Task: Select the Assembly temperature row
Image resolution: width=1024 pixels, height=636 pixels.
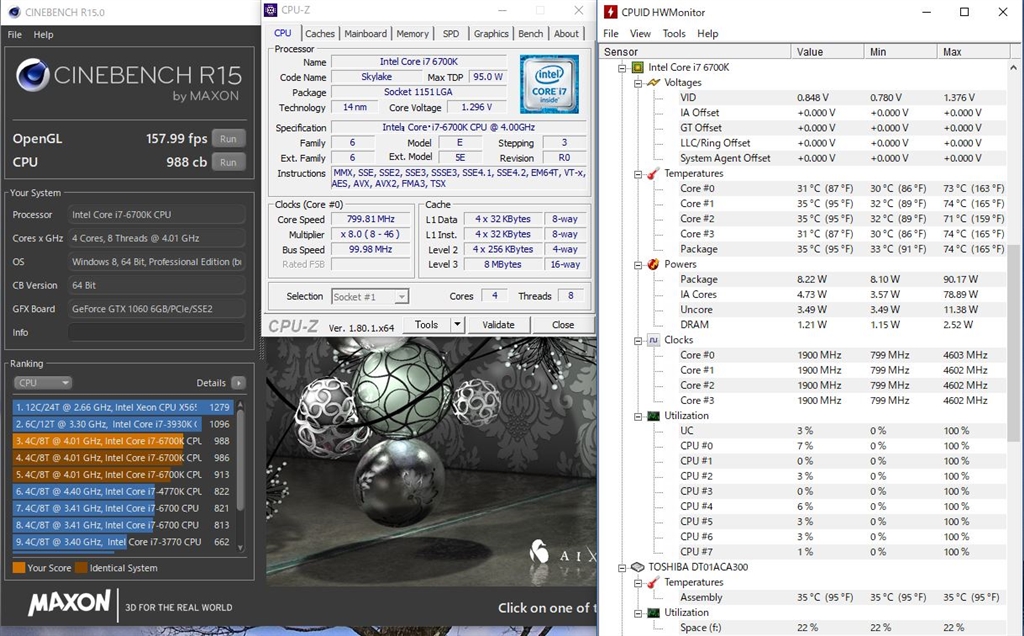Action: coord(842,597)
